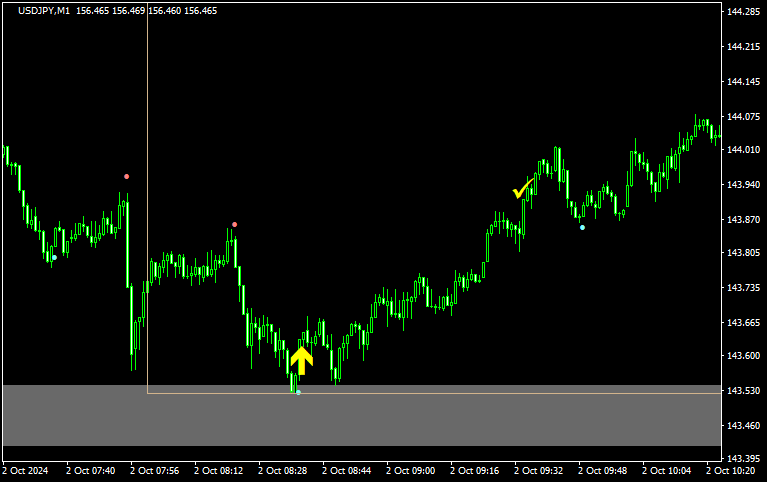Click the 144.285 price scale label

tap(743, 12)
